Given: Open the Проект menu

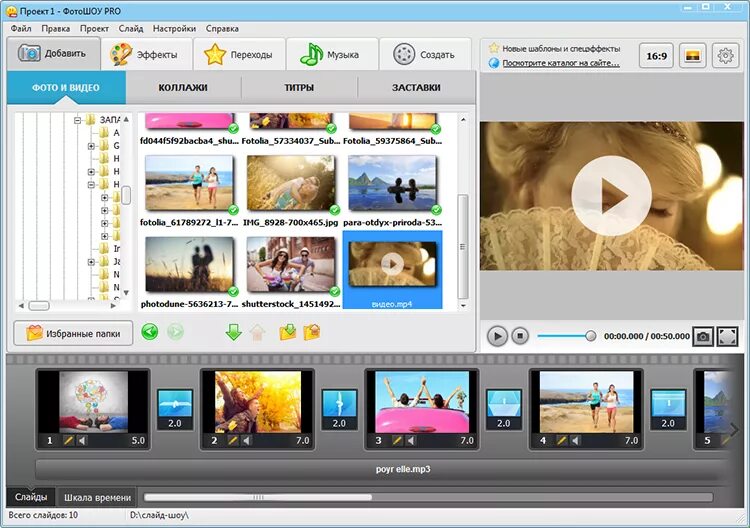Looking at the screenshot, I should (94, 29).
